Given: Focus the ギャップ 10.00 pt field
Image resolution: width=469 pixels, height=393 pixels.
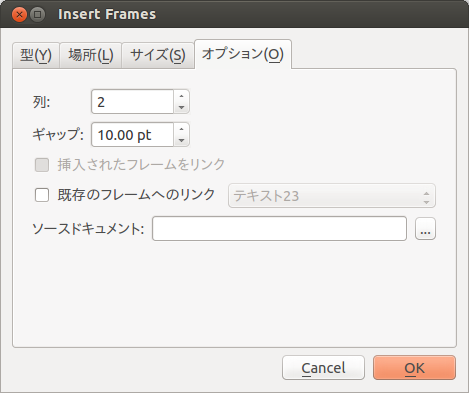Looking at the screenshot, I should pos(132,135).
